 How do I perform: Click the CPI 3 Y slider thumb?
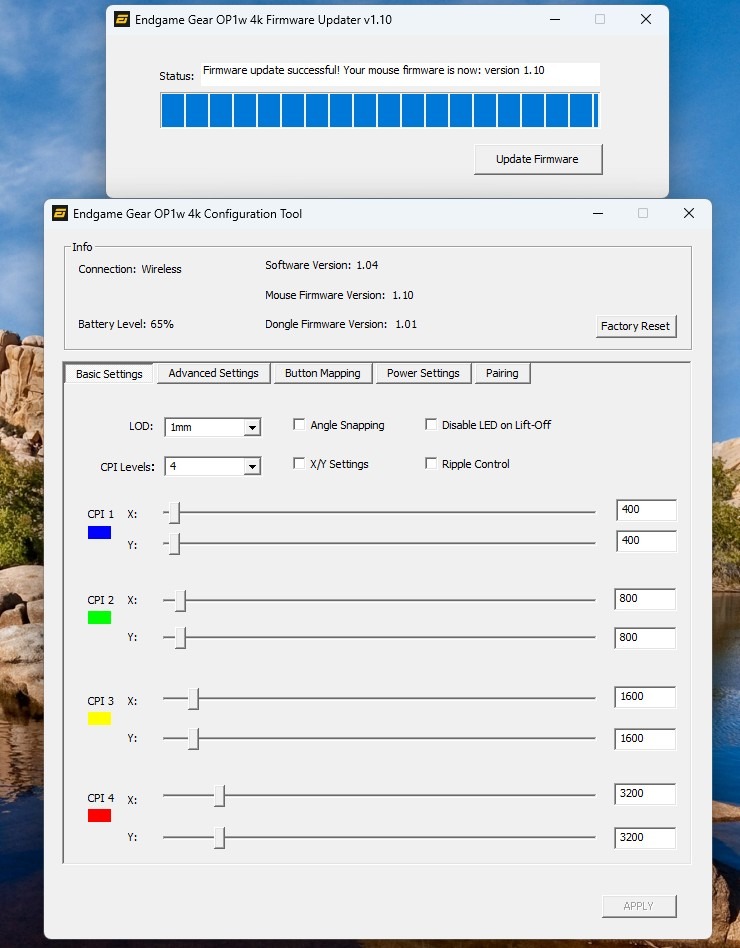tap(193, 738)
